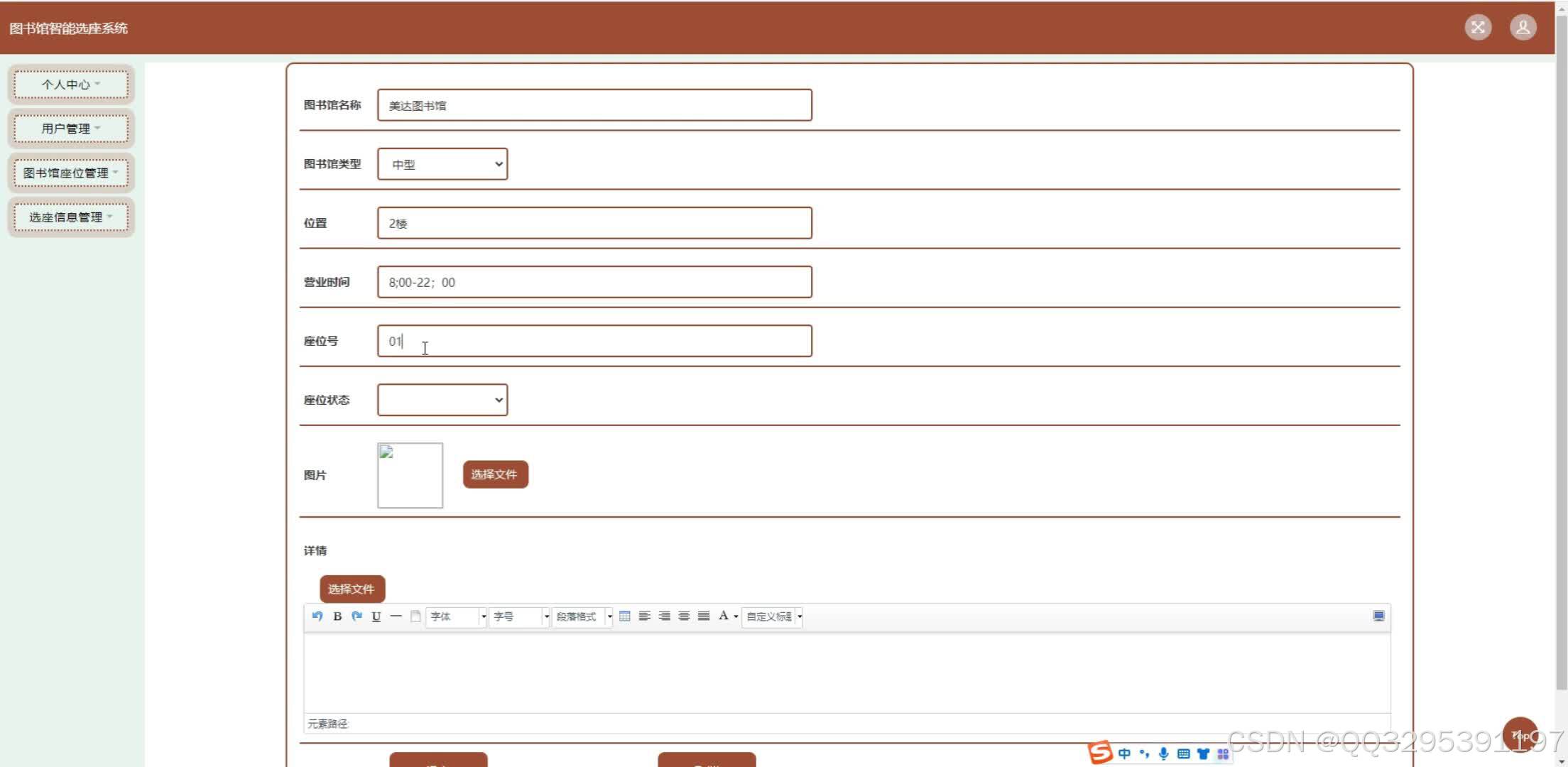Screen dimensions: 1568x767
Task: Switch the IME Chinese mode indicator 中
Action: pyautogui.click(x=1124, y=754)
